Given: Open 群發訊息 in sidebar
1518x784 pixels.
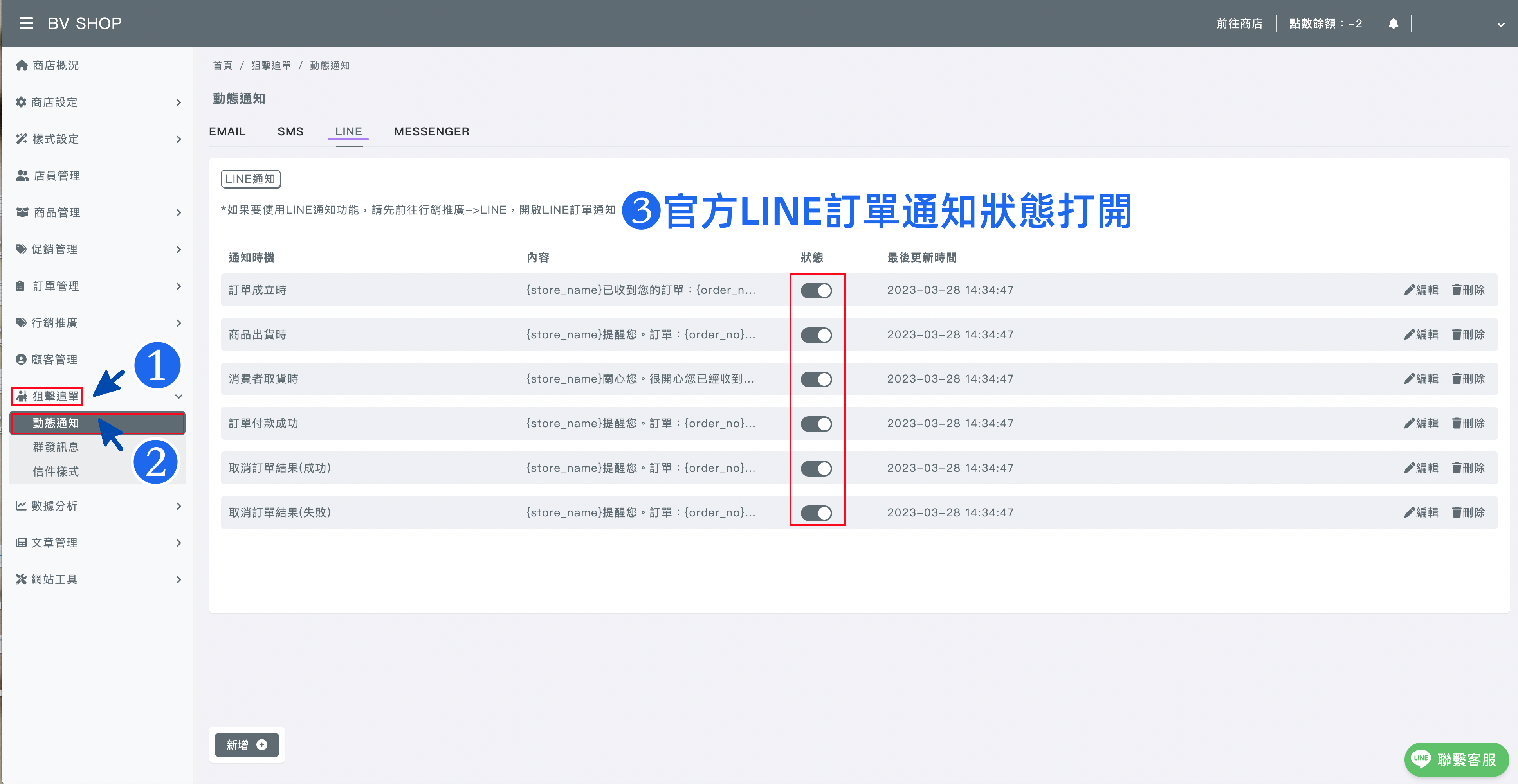Looking at the screenshot, I should tap(56, 447).
